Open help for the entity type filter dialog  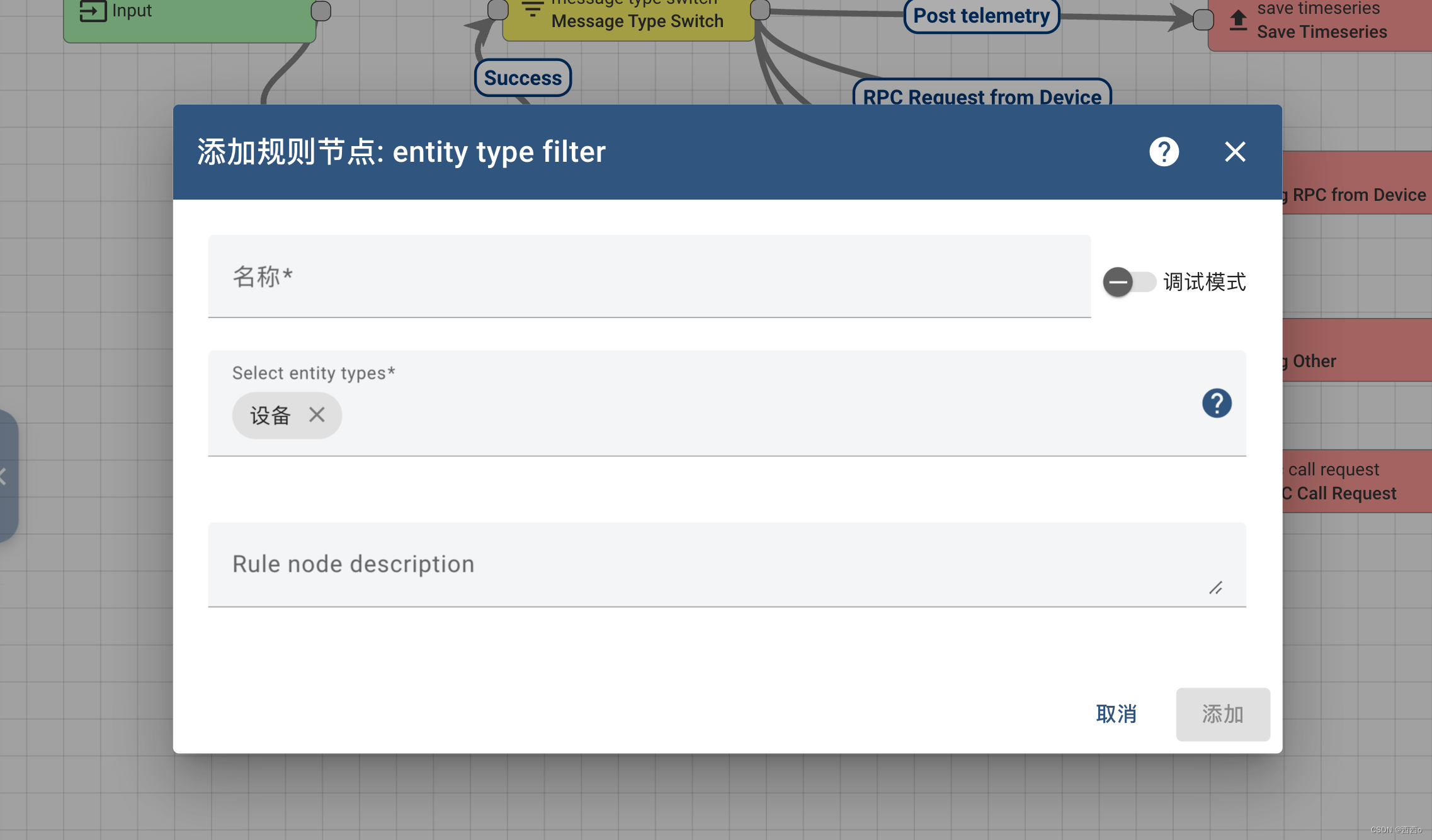click(x=1164, y=152)
